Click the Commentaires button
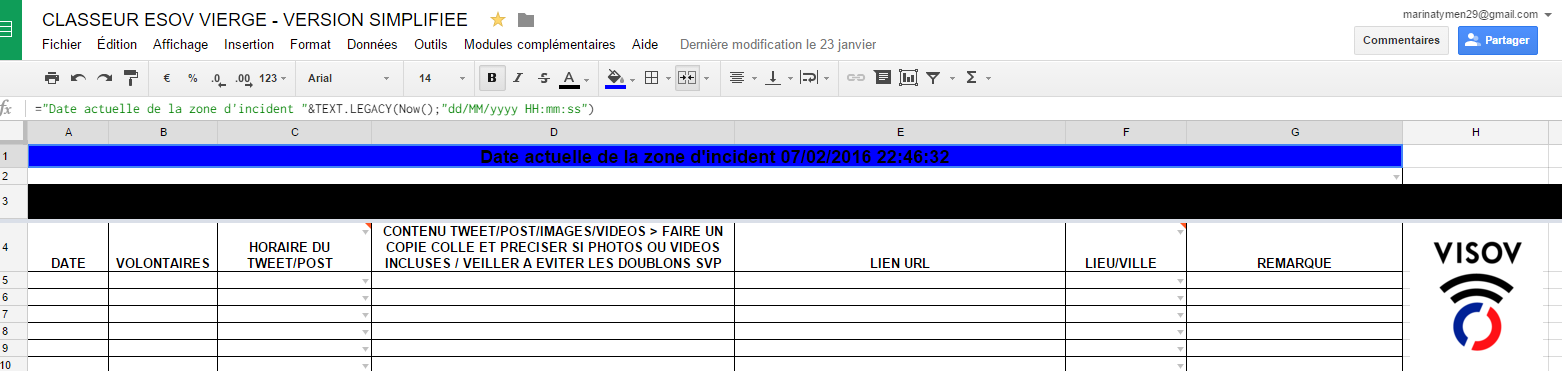 click(1401, 40)
